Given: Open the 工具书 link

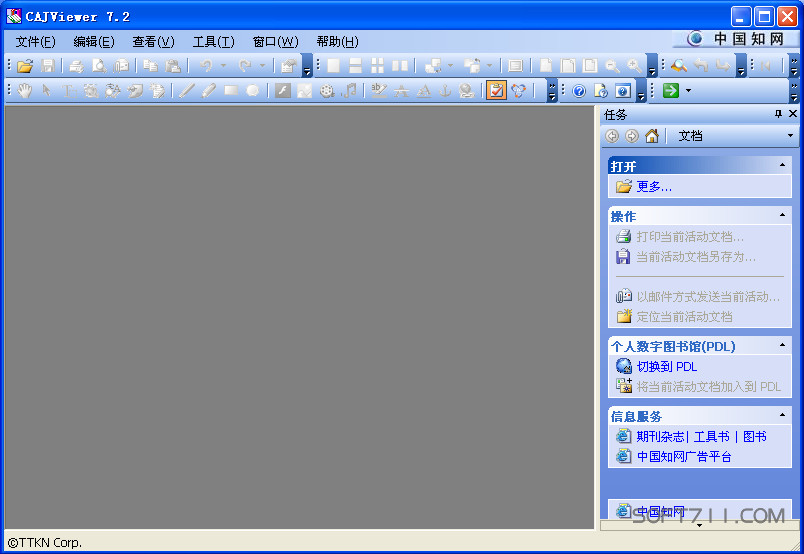Looking at the screenshot, I should [712, 437].
